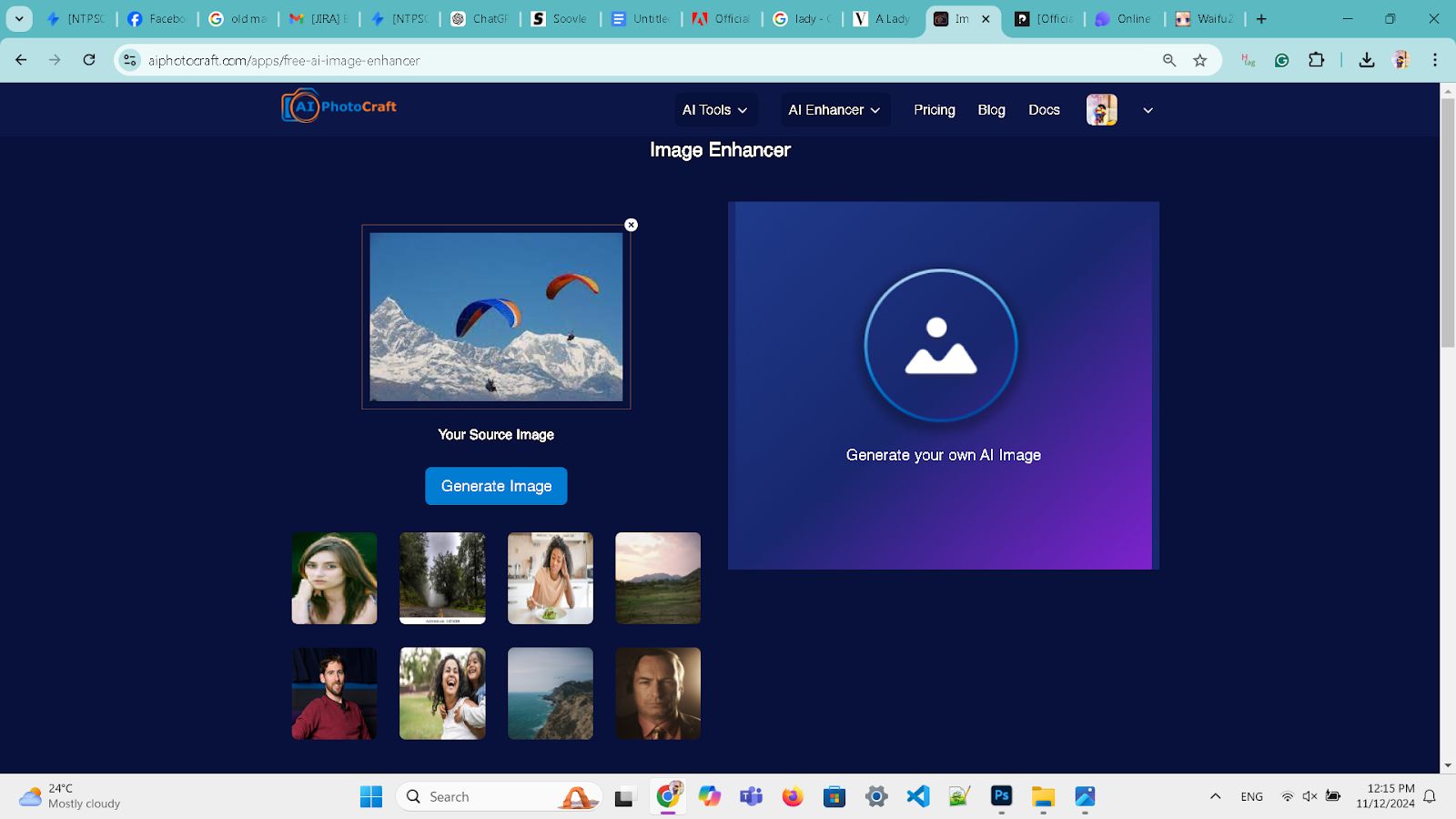Click the 'Image Enhancer' heading
Viewport: 1456px width, 819px height.
click(x=720, y=150)
